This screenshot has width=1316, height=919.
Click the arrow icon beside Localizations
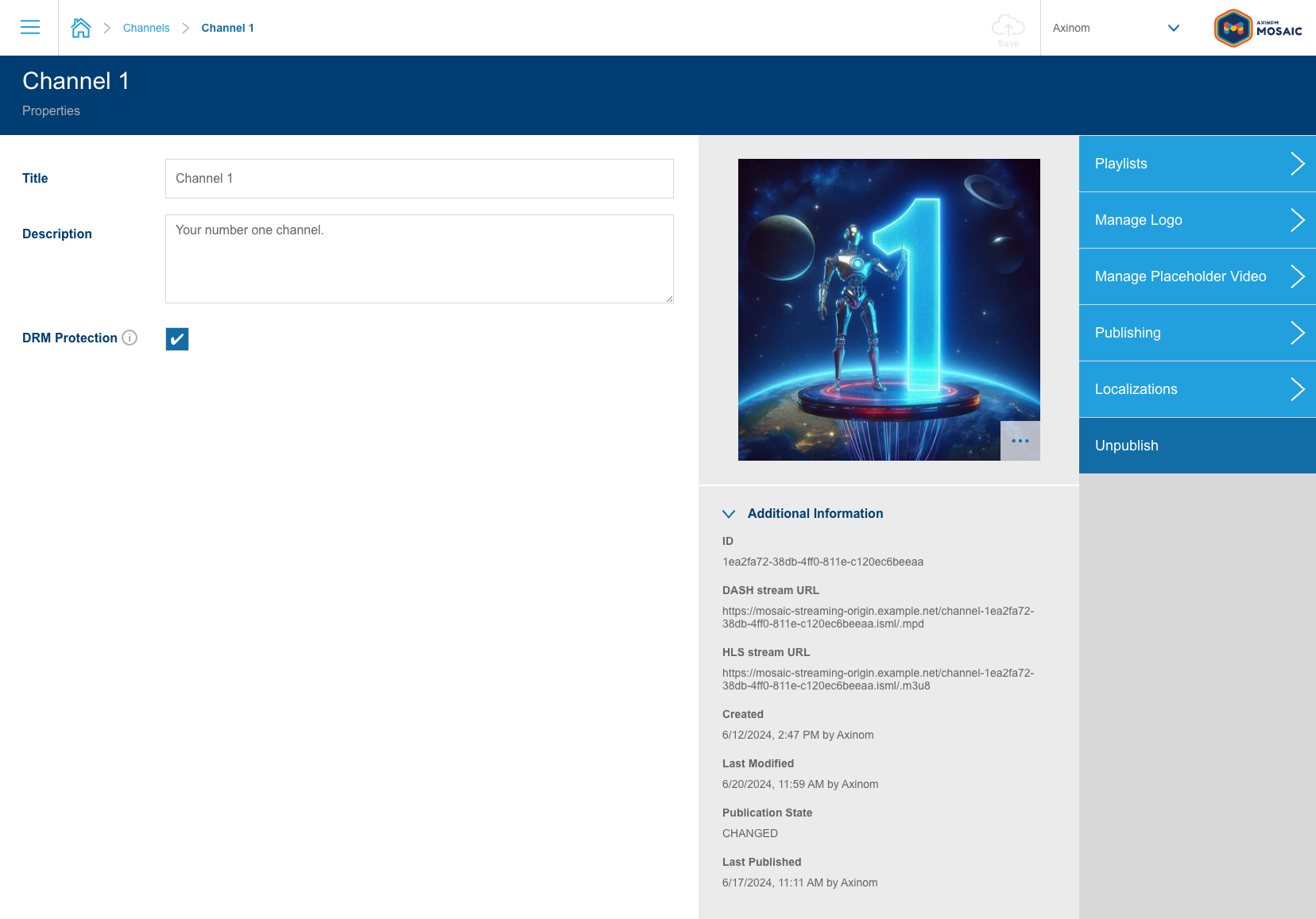coord(1297,389)
